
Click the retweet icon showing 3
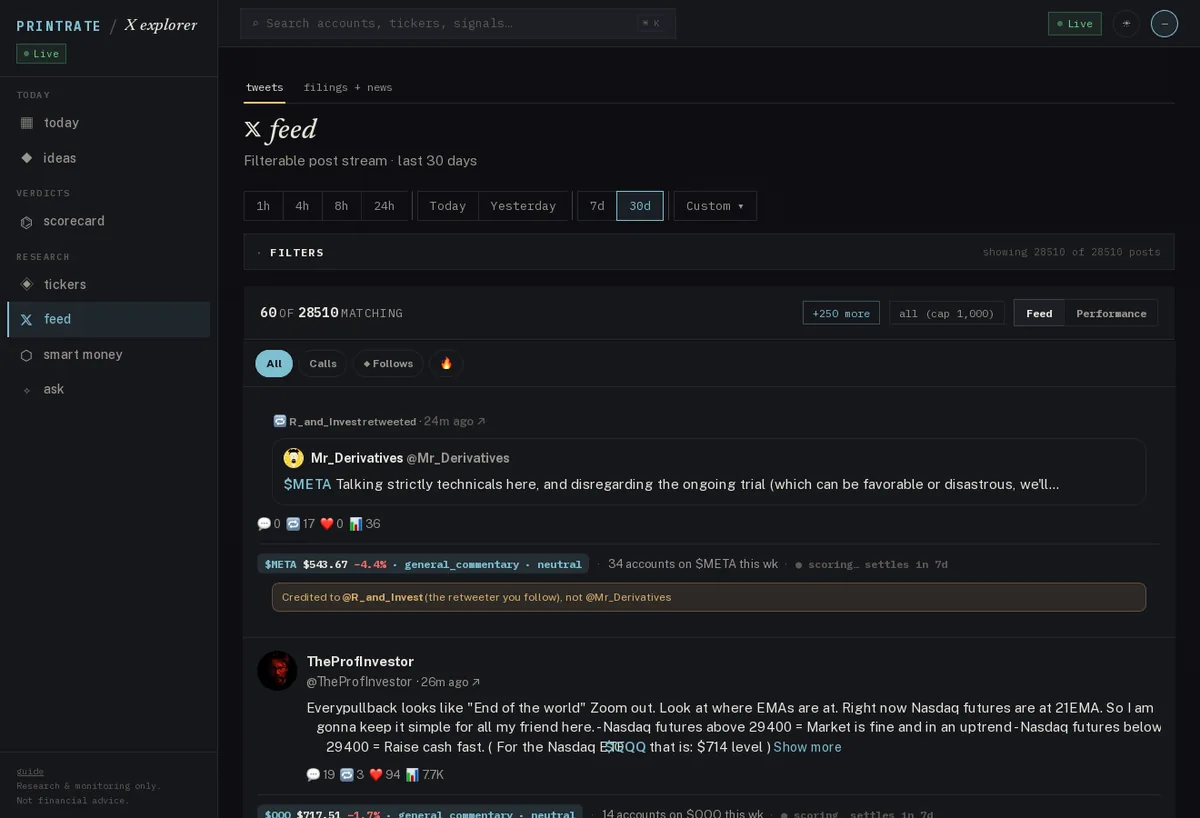(x=347, y=775)
